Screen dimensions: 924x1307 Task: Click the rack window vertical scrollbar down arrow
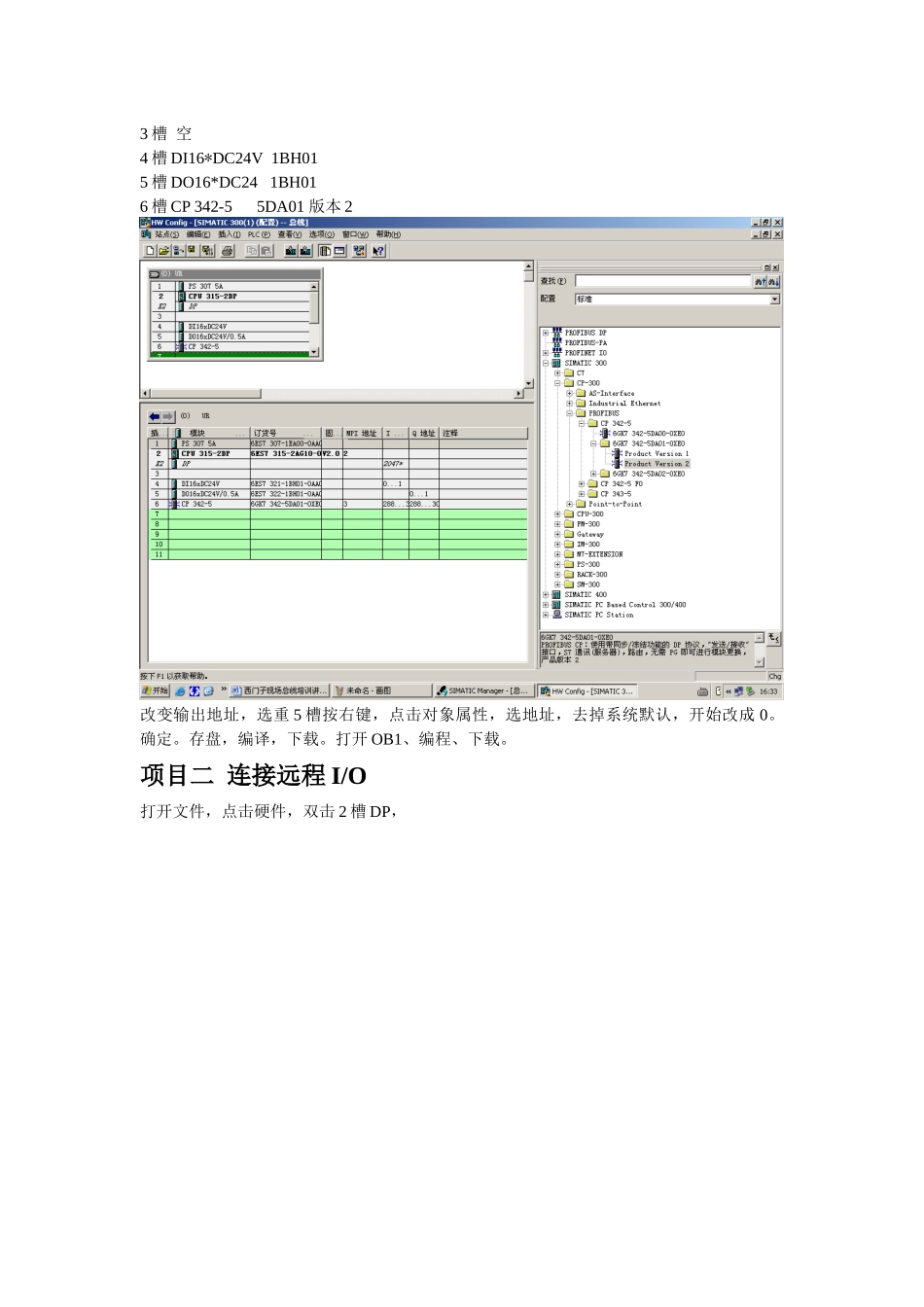tap(314, 350)
